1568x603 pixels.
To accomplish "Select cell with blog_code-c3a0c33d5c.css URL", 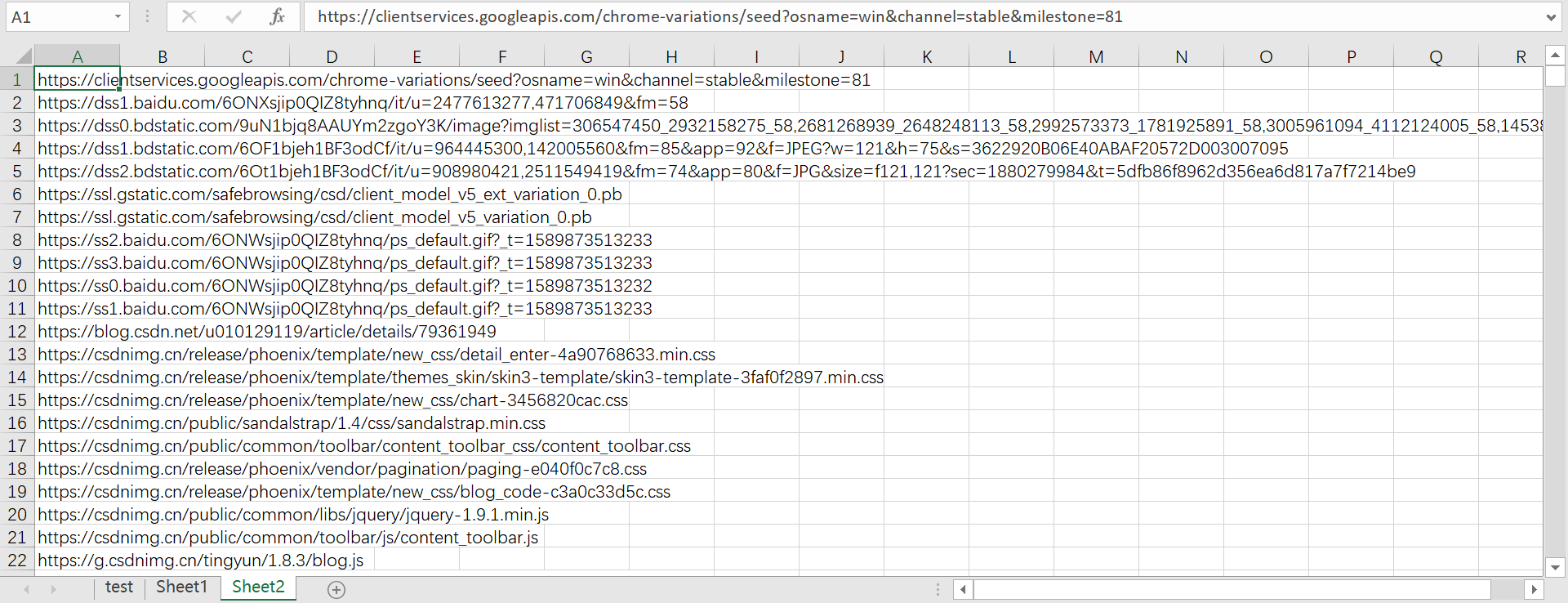I will [x=77, y=491].
